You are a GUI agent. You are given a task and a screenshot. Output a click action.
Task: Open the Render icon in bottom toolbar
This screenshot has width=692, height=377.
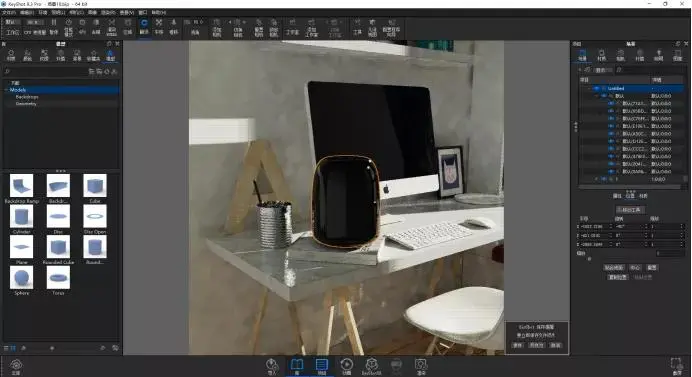tap(421, 366)
